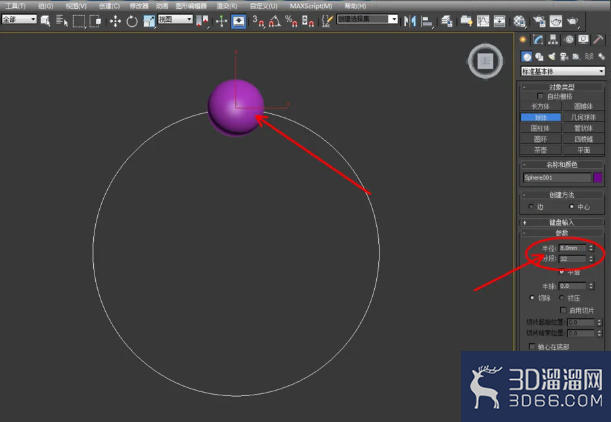This screenshot has width=611, height=422.
Task: Switch to Modify command panel tab
Action: click(x=538, y=39)
